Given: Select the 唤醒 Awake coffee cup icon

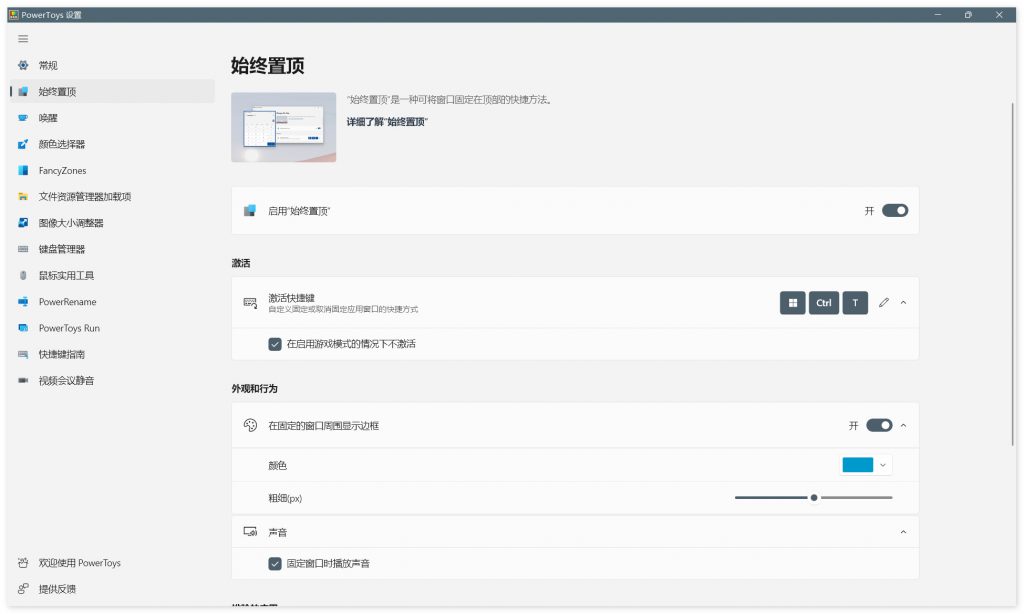Looking at the screenshot, I should click(23, 118).
